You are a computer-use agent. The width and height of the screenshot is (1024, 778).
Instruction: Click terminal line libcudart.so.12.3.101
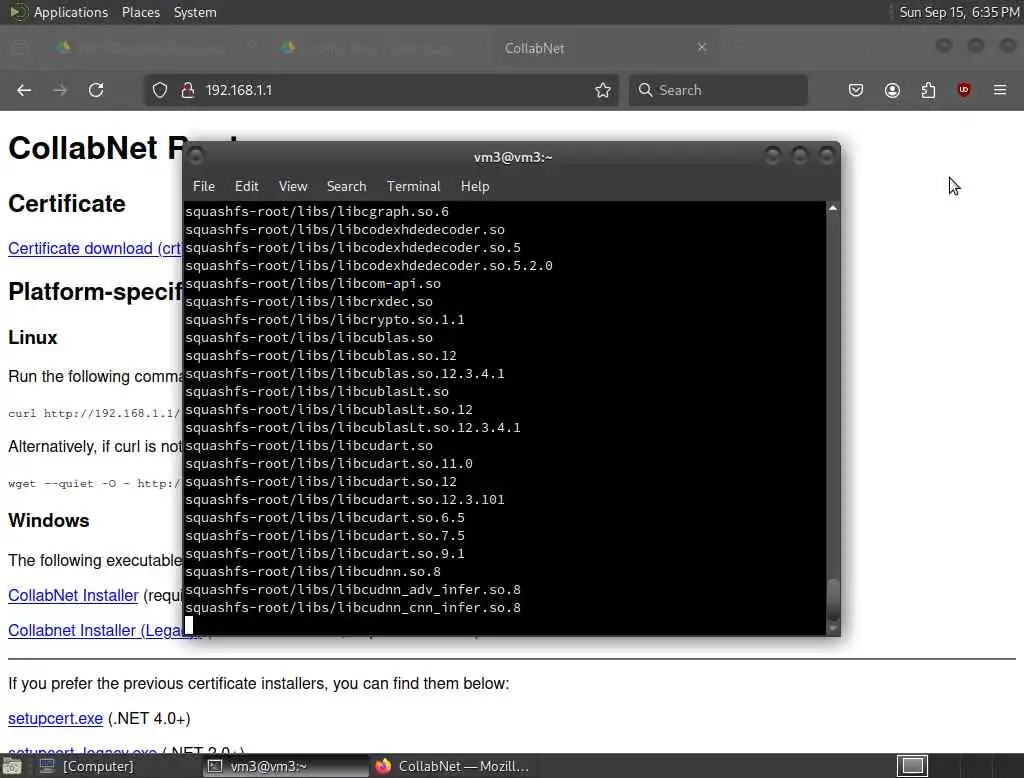click(345, 500)
